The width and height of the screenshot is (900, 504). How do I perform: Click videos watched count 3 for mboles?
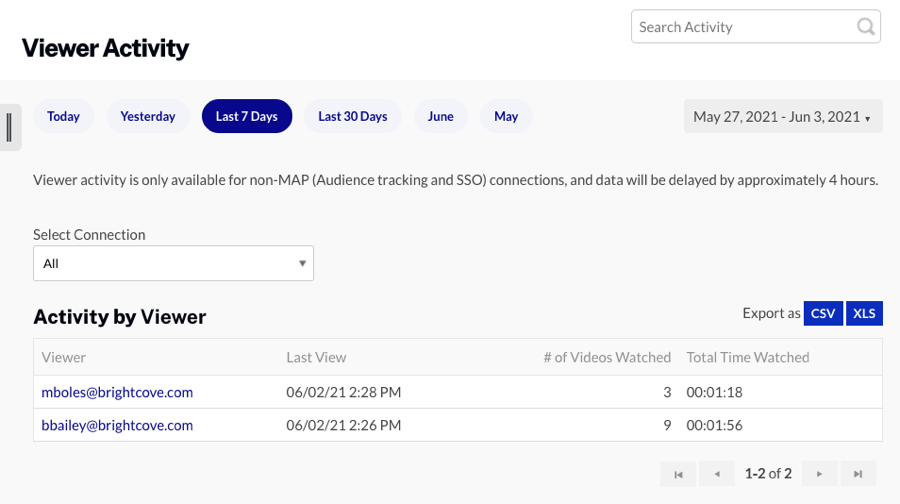667,392
